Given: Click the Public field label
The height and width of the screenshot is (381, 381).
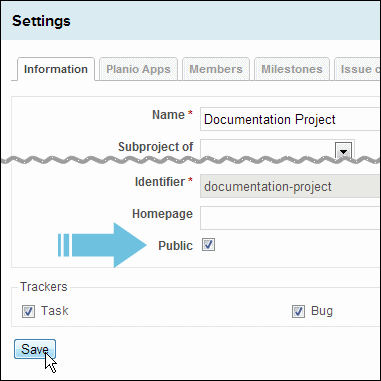Looking at the screenshot, I should [x=175, y=246].
